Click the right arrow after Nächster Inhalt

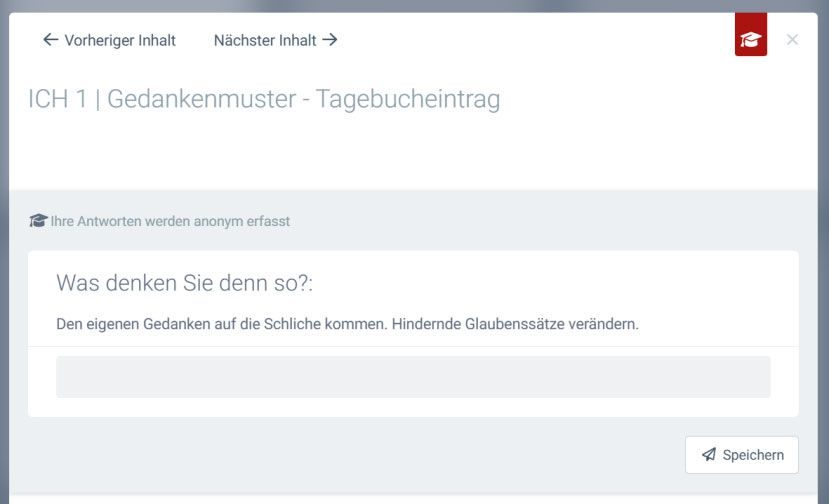click(330, 40)
